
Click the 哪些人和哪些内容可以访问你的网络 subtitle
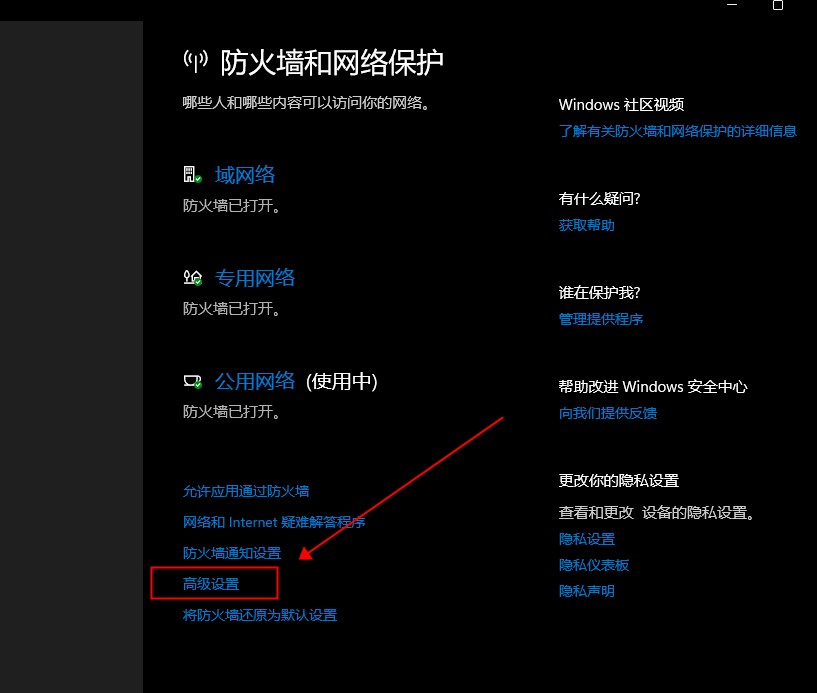306,103
